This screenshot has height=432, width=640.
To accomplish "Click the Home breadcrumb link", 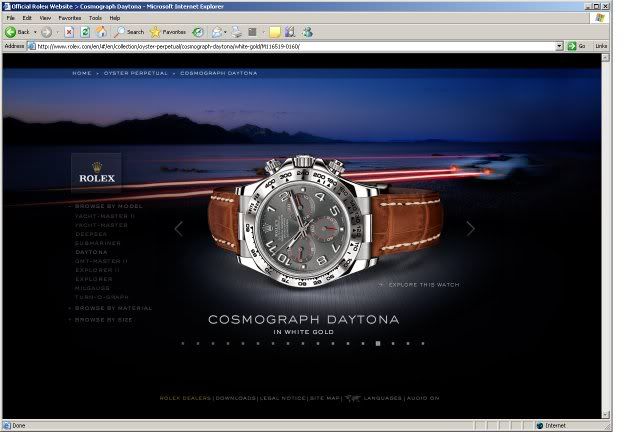I will click(82, 73).
